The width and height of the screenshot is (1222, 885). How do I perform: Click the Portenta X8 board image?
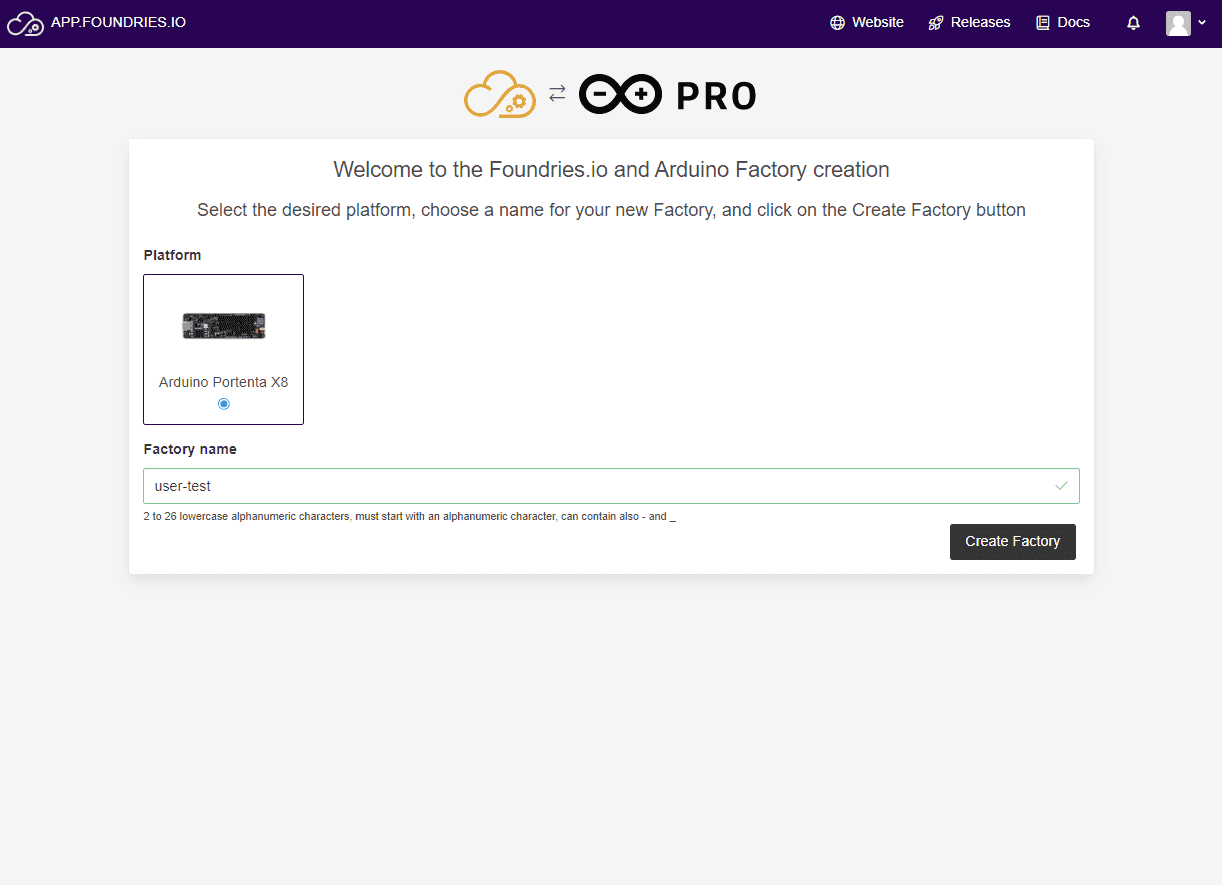224,325
